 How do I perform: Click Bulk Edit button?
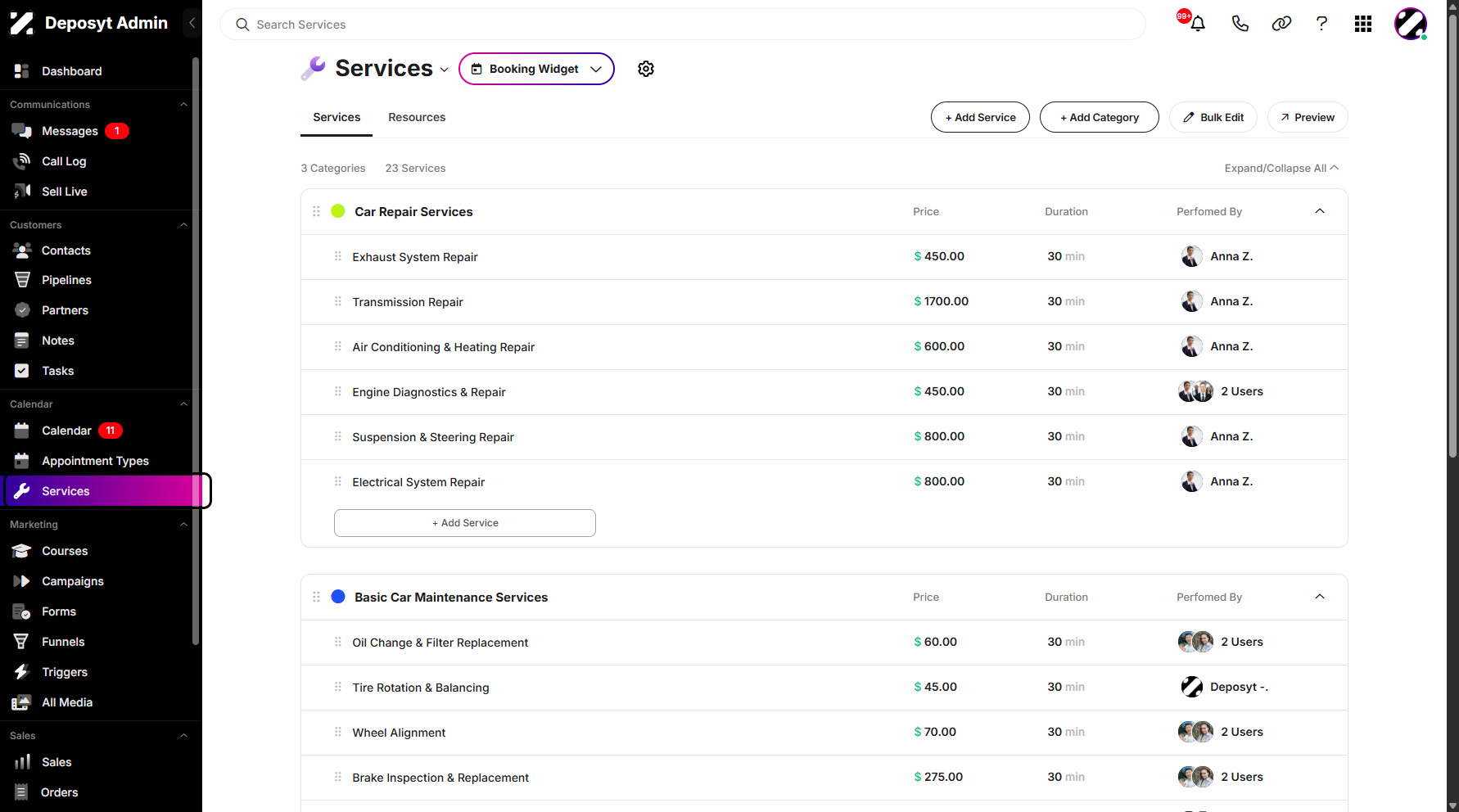1213,117
